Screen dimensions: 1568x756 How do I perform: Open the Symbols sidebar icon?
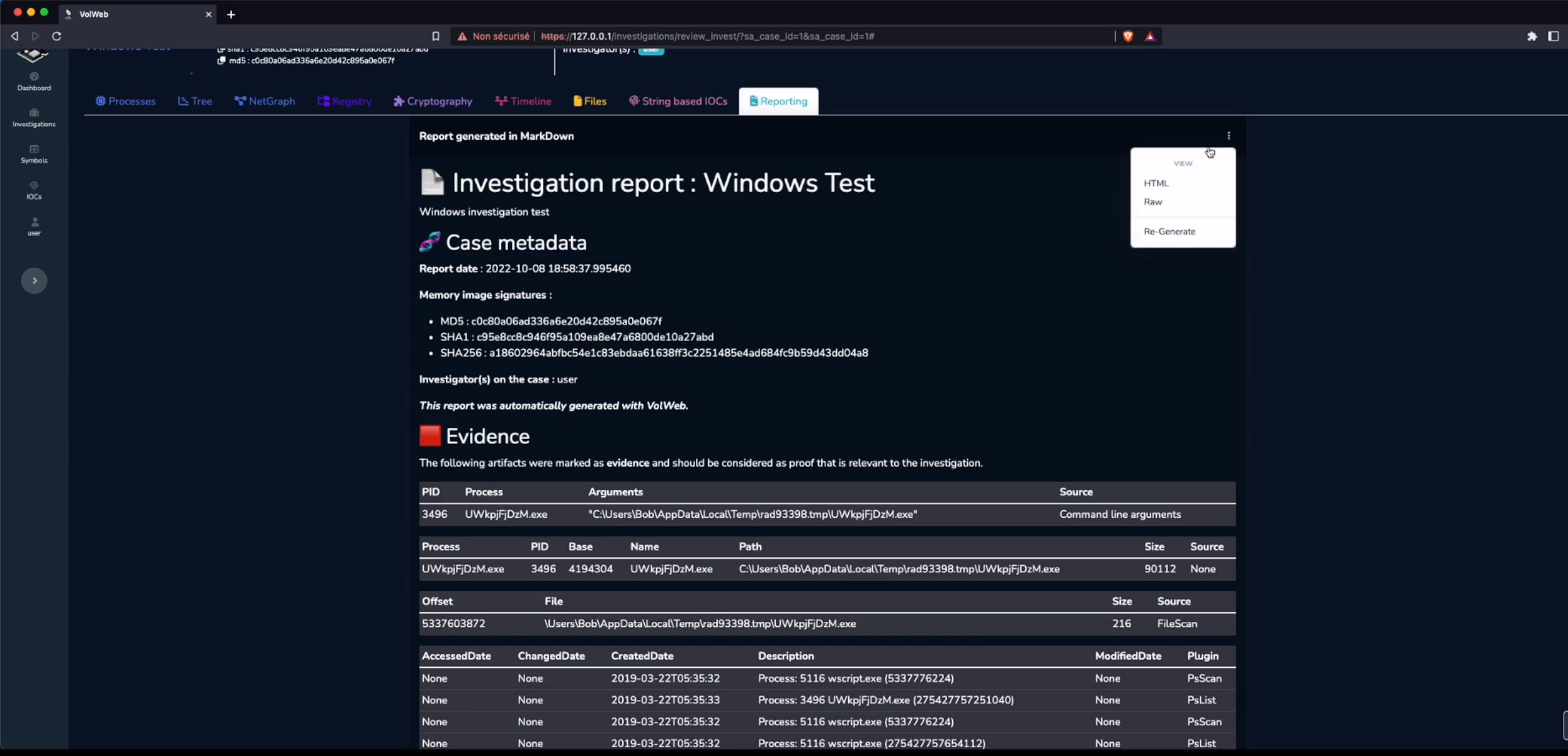34,154
